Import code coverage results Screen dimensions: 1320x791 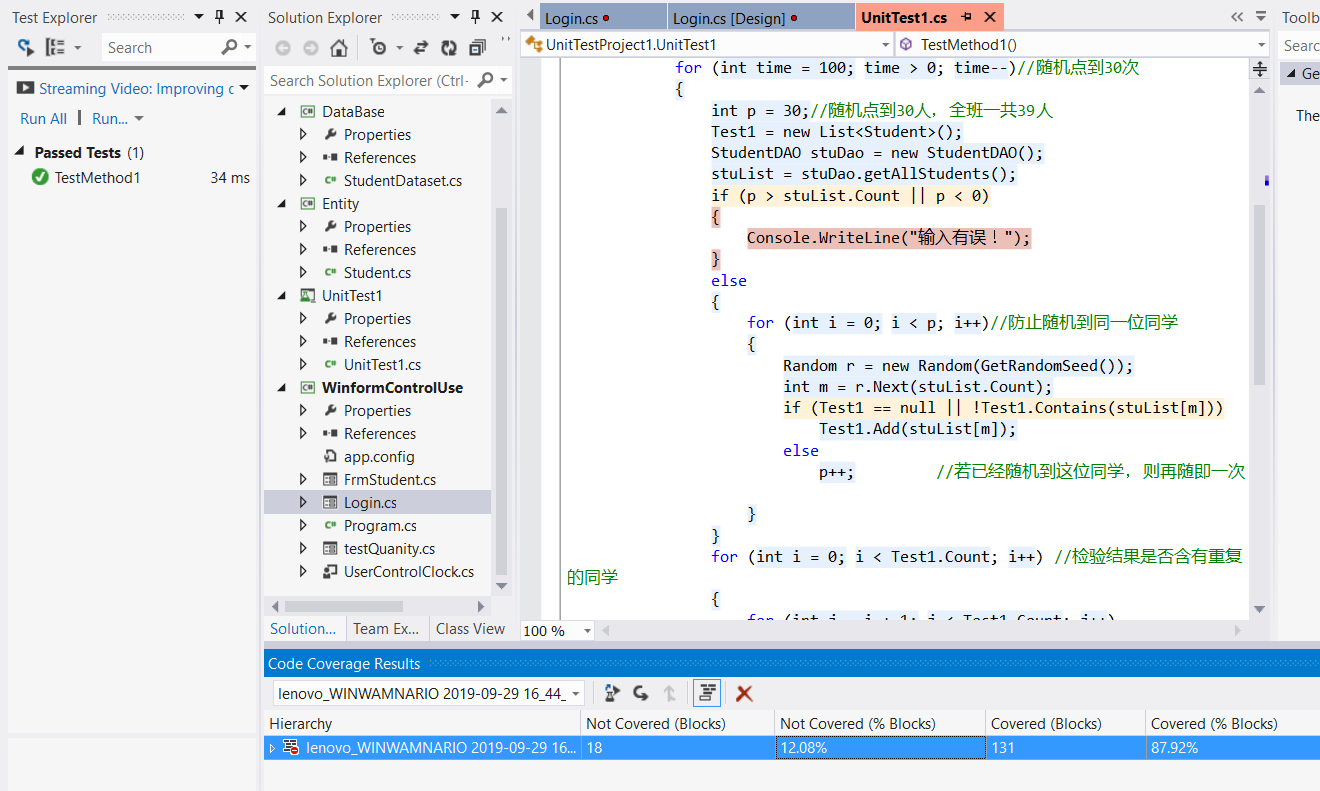(641, 693)
